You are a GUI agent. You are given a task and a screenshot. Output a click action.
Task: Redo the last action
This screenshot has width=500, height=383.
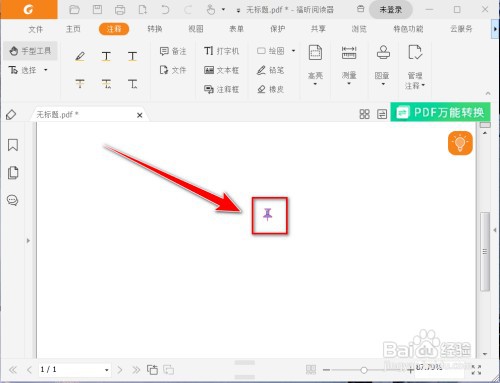tap(188, 10)
